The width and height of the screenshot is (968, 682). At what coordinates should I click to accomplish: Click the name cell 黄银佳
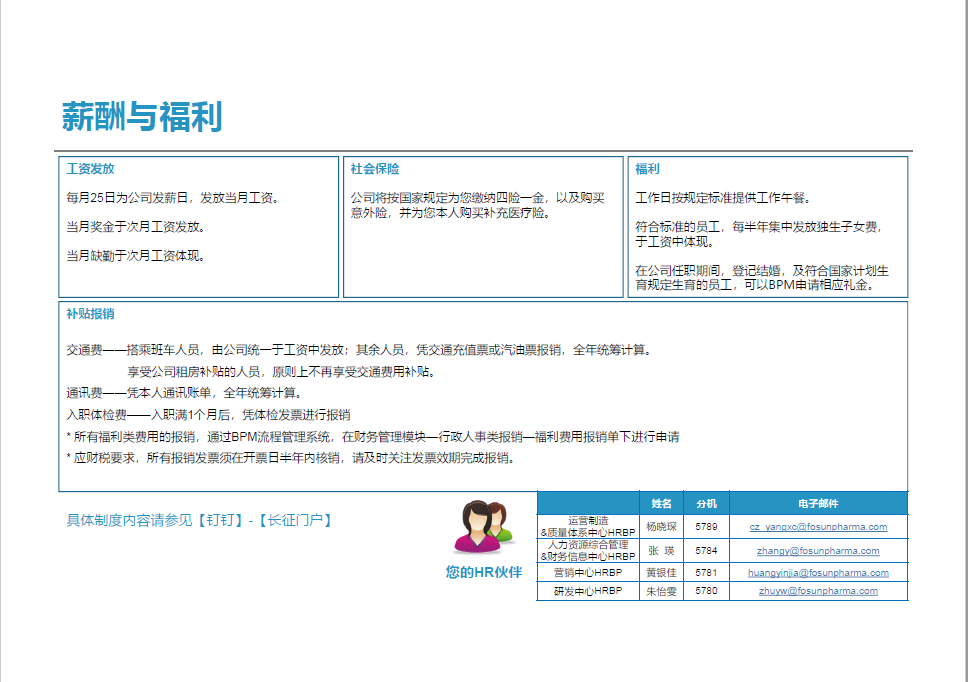click(661, 573)
